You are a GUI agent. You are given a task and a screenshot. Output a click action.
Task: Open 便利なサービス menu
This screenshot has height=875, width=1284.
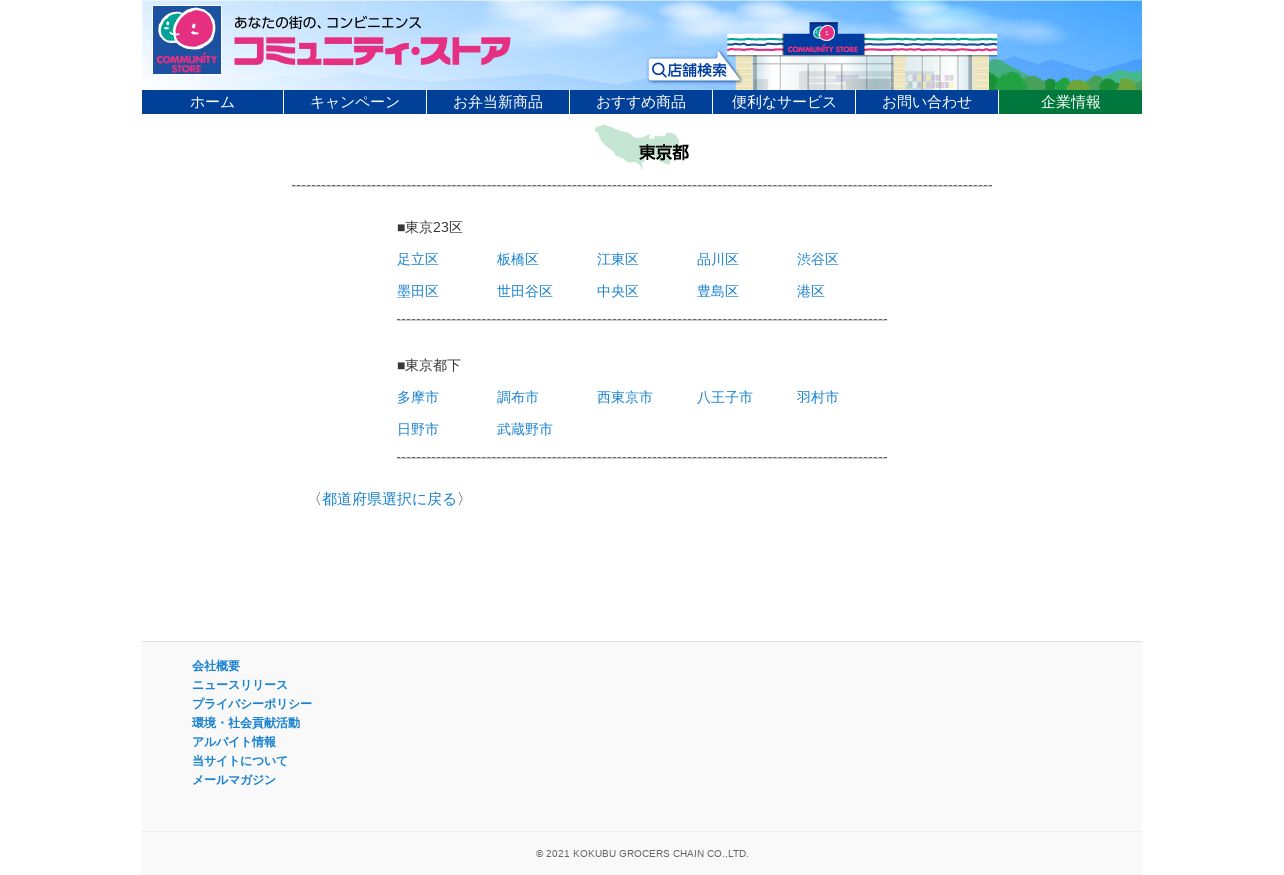[784, 102]
